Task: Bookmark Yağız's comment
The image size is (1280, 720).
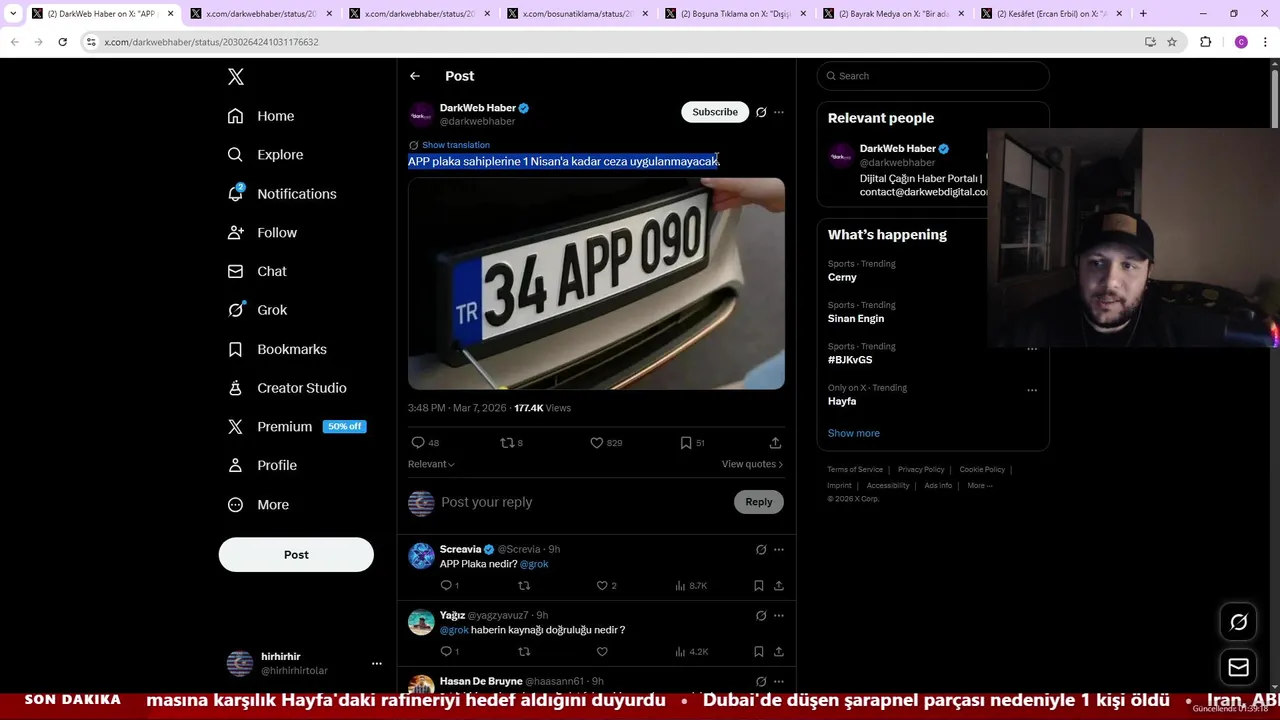Action: coord(759,652)
